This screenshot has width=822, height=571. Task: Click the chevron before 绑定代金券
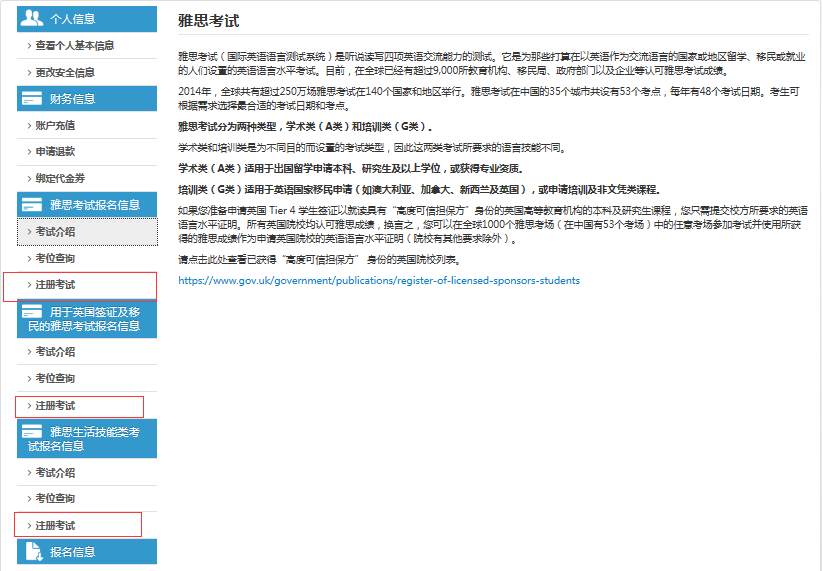coord(29,178)
